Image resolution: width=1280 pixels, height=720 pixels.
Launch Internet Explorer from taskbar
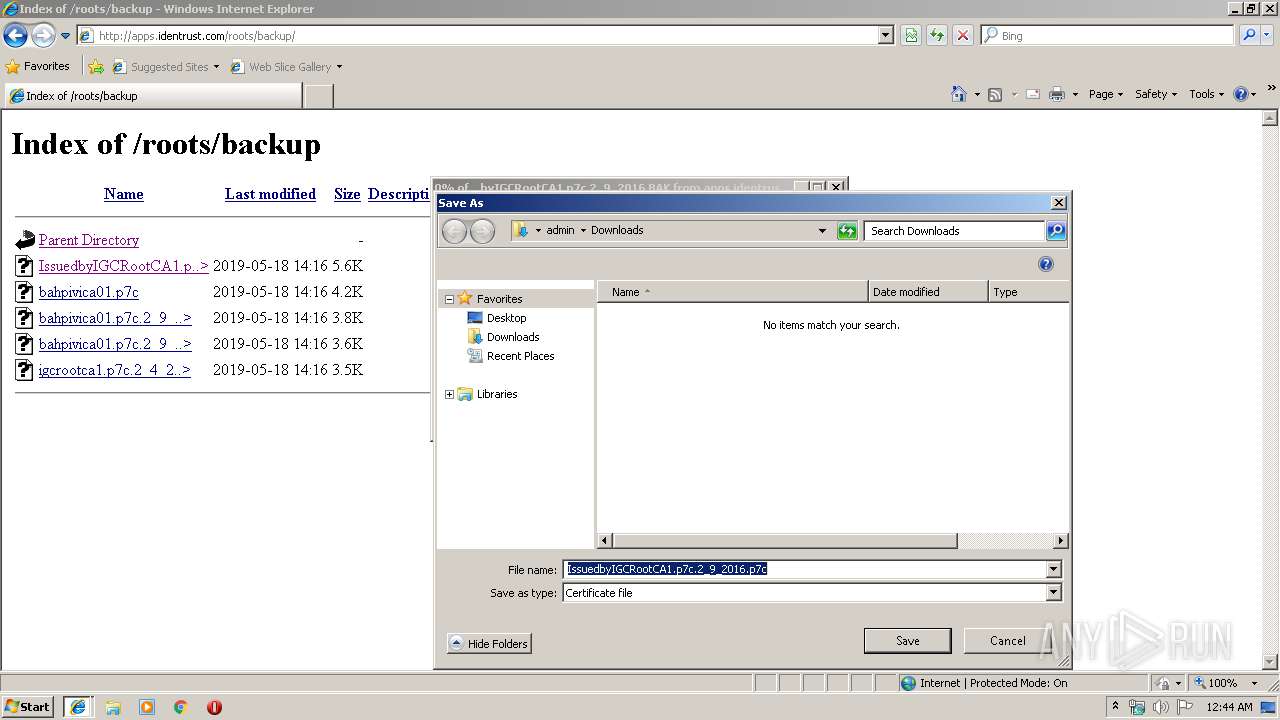[78, 707]
